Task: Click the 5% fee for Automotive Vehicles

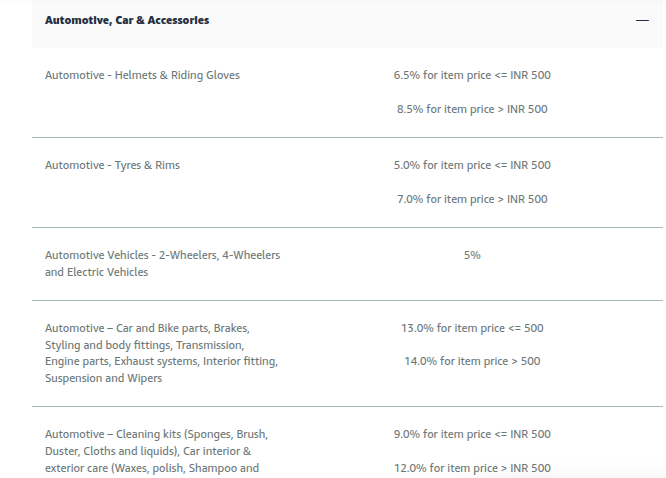Action: (x=472, y=255)
